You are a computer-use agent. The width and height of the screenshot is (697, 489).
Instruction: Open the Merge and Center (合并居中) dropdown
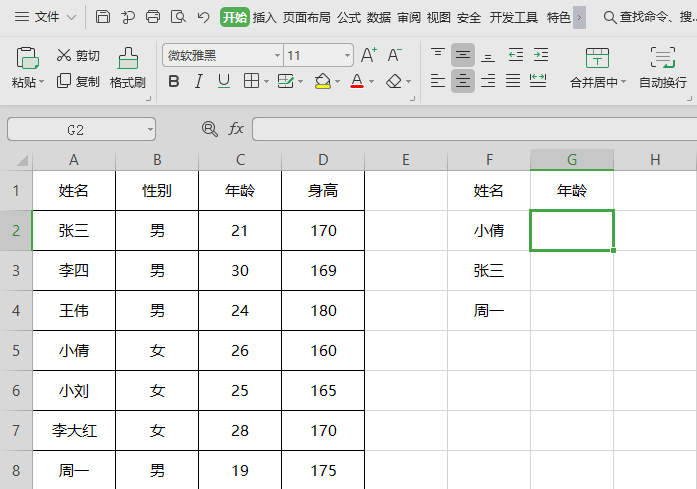click(x=597, y=82)
